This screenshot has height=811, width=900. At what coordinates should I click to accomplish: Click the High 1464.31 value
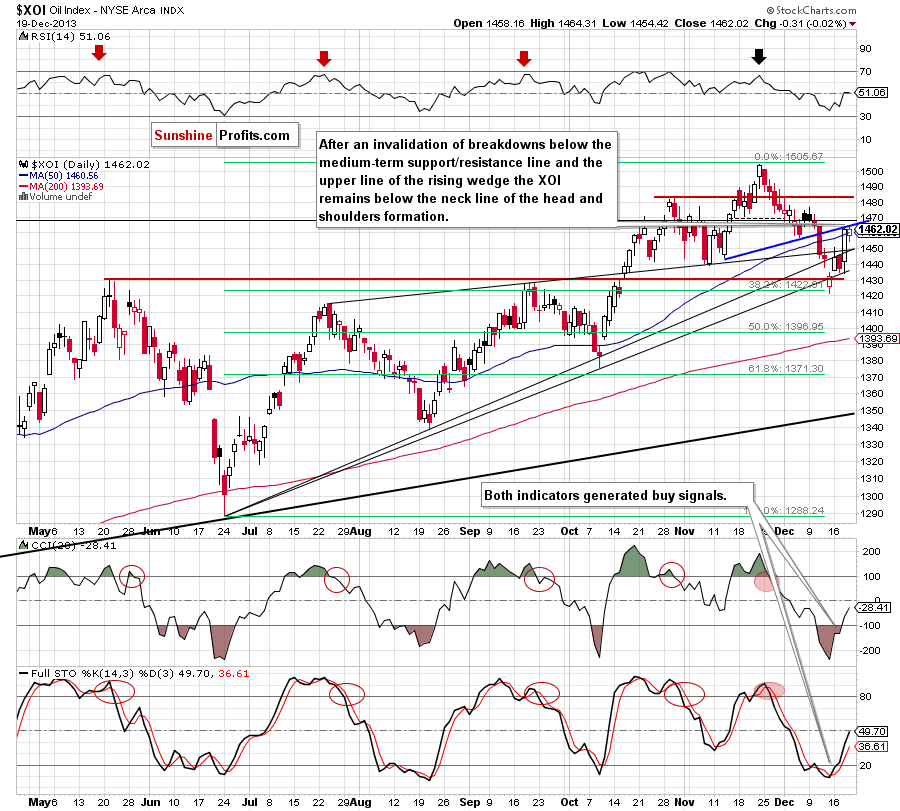click(x=563, y=24)
